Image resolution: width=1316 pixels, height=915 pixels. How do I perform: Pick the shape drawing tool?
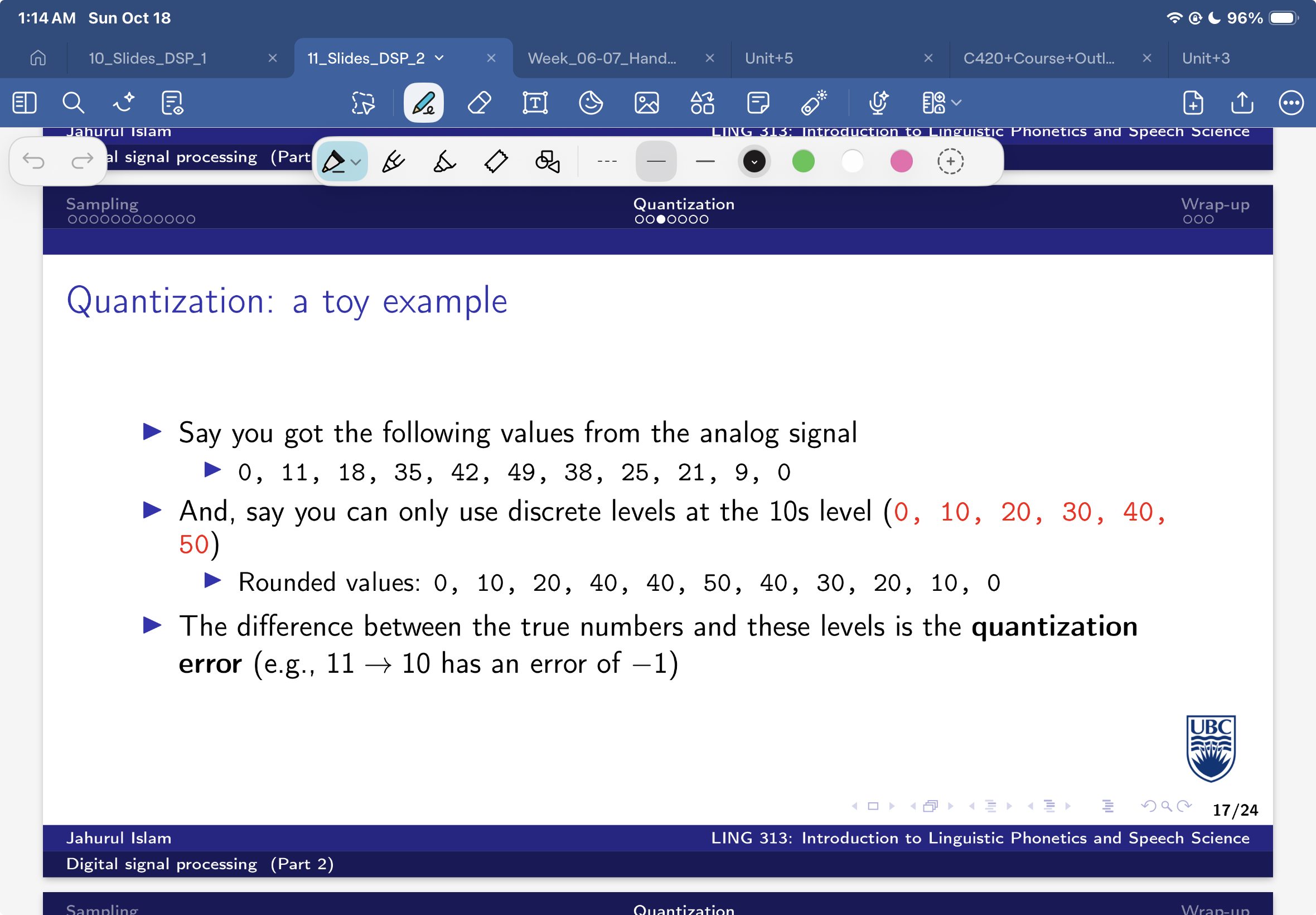click(x=547, y=162)
